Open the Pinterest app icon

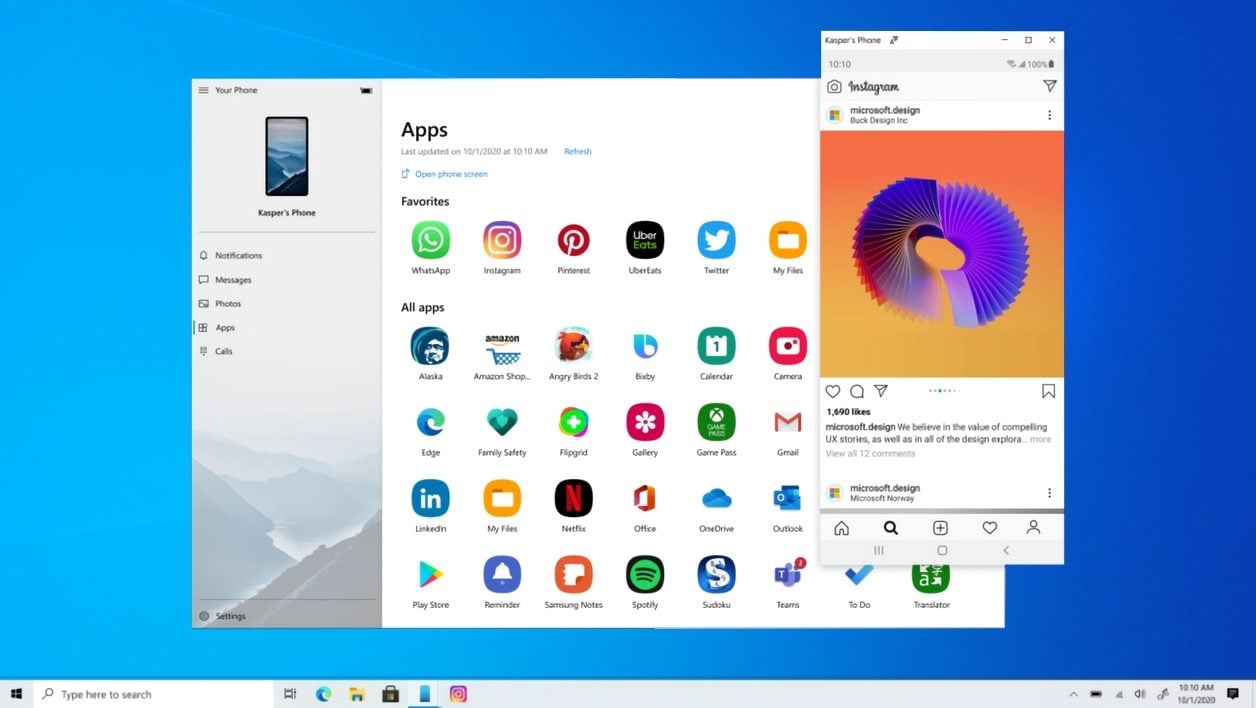[573, 240]
